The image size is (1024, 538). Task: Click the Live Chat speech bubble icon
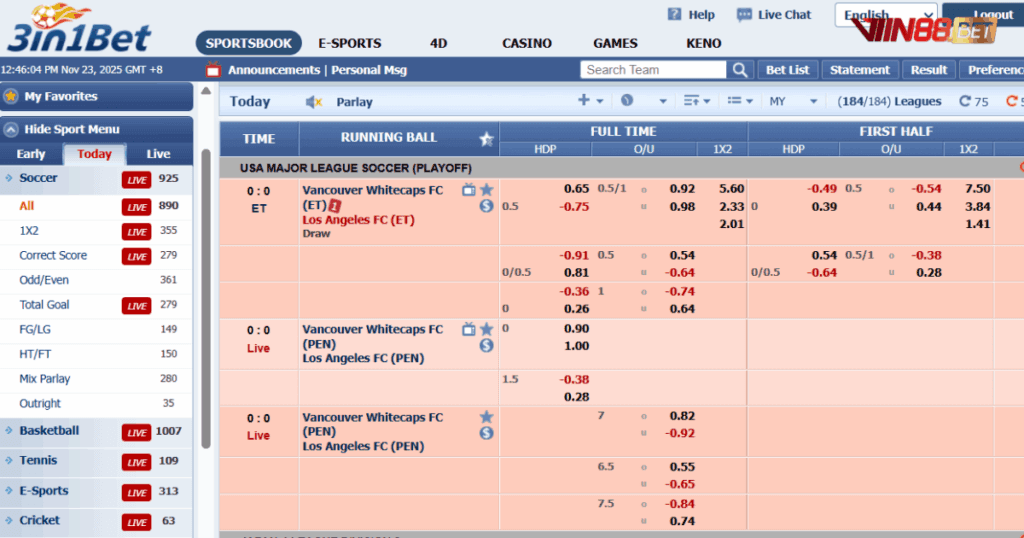coord(744,15)
